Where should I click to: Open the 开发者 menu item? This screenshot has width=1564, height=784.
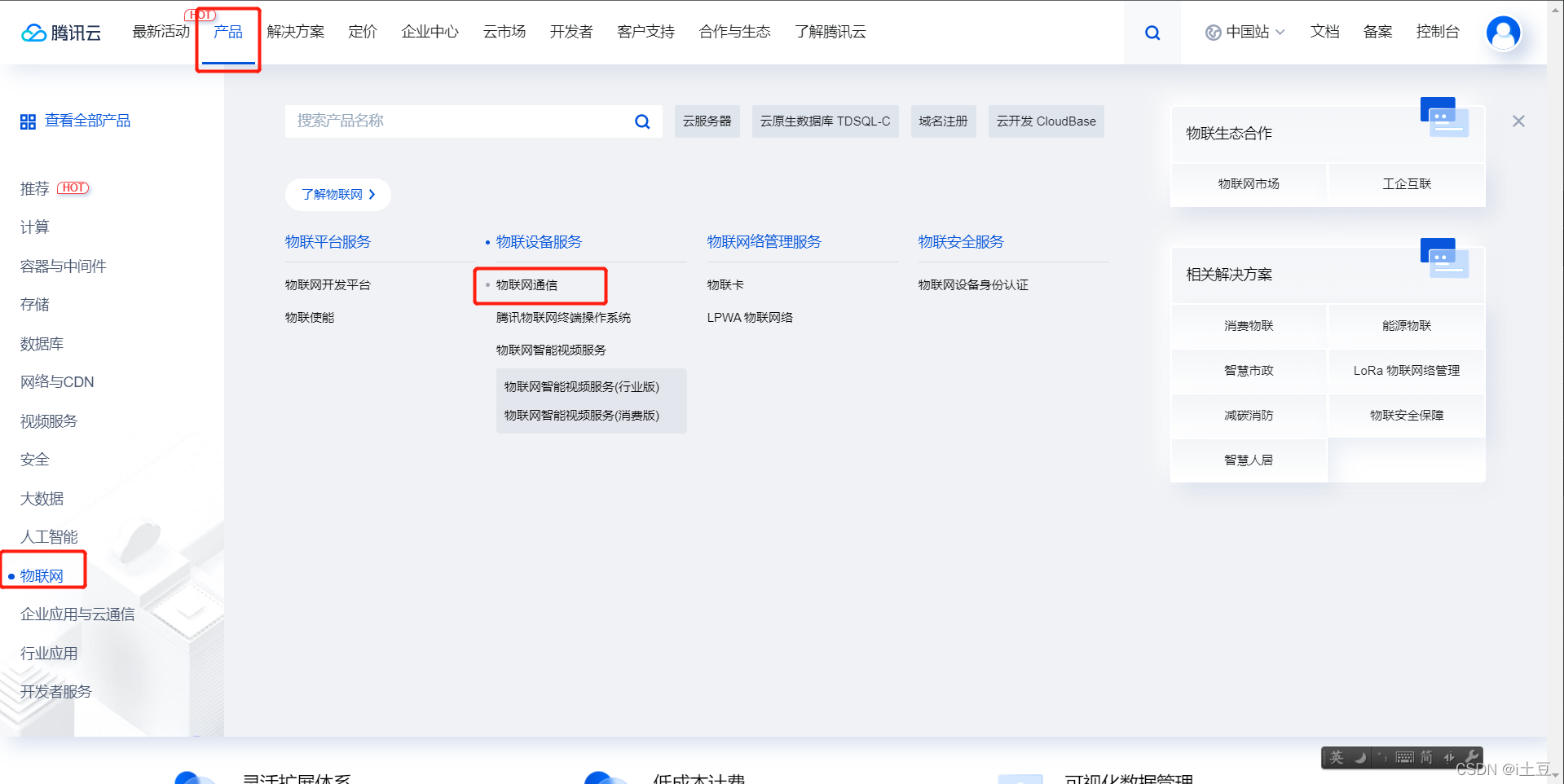click(571, 32)
